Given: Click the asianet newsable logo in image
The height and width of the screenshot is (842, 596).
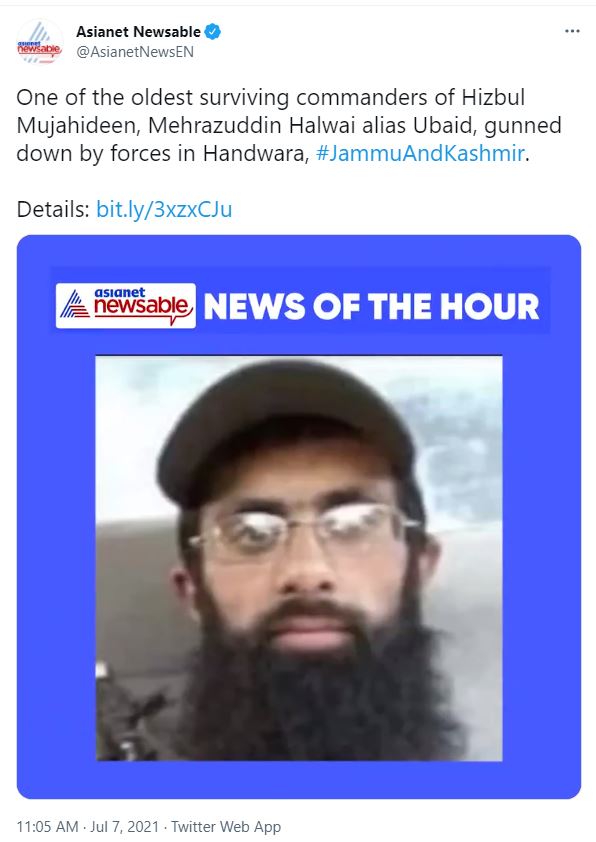Looking at the screenshot, I should [126, 306].
